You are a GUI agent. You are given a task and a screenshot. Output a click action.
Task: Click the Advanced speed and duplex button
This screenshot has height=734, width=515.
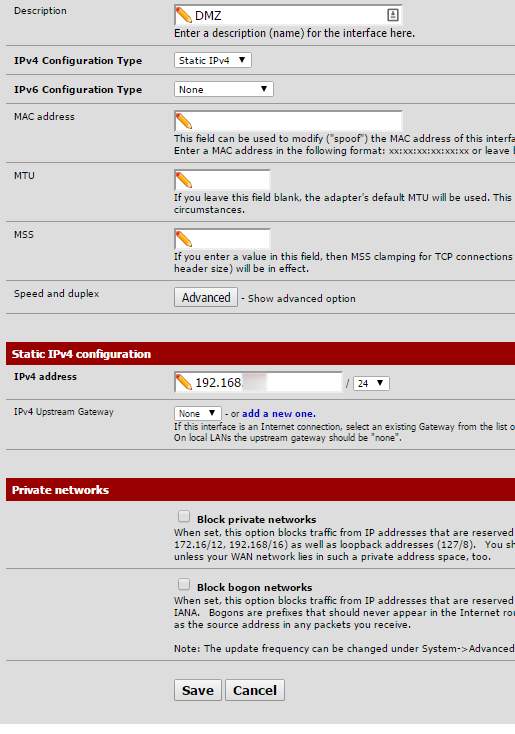click(206, 298)
